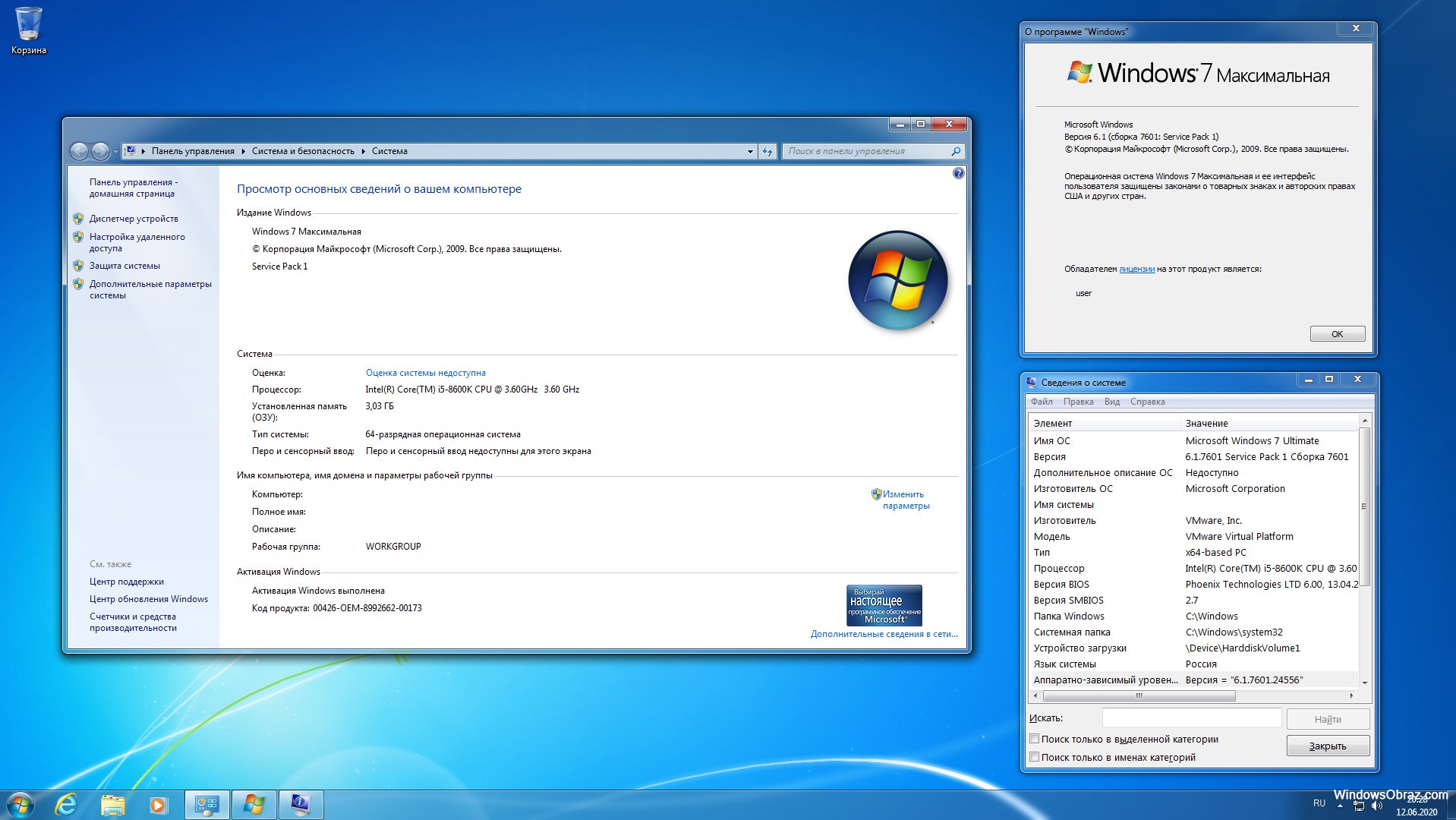Click the horizontal scrollbar in System Information

coord(1139,695)
